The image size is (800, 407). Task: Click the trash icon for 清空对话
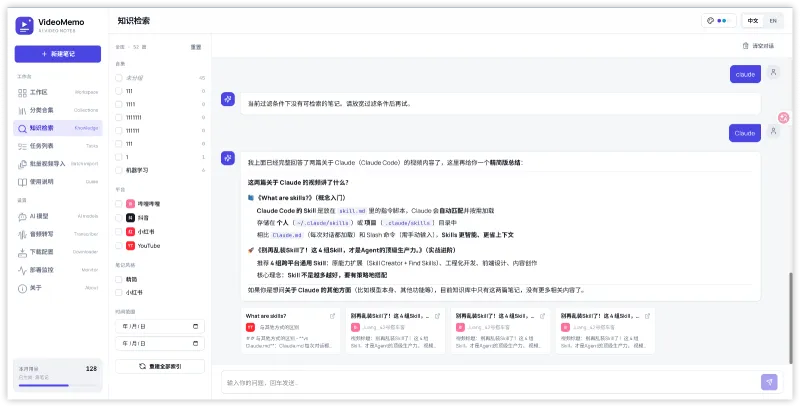(745, 46)
